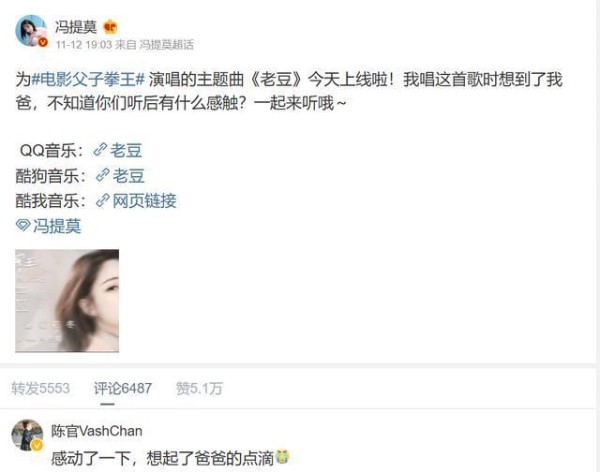Click the chain icon next to 酷狗音乐 老豆

(103, 175)
